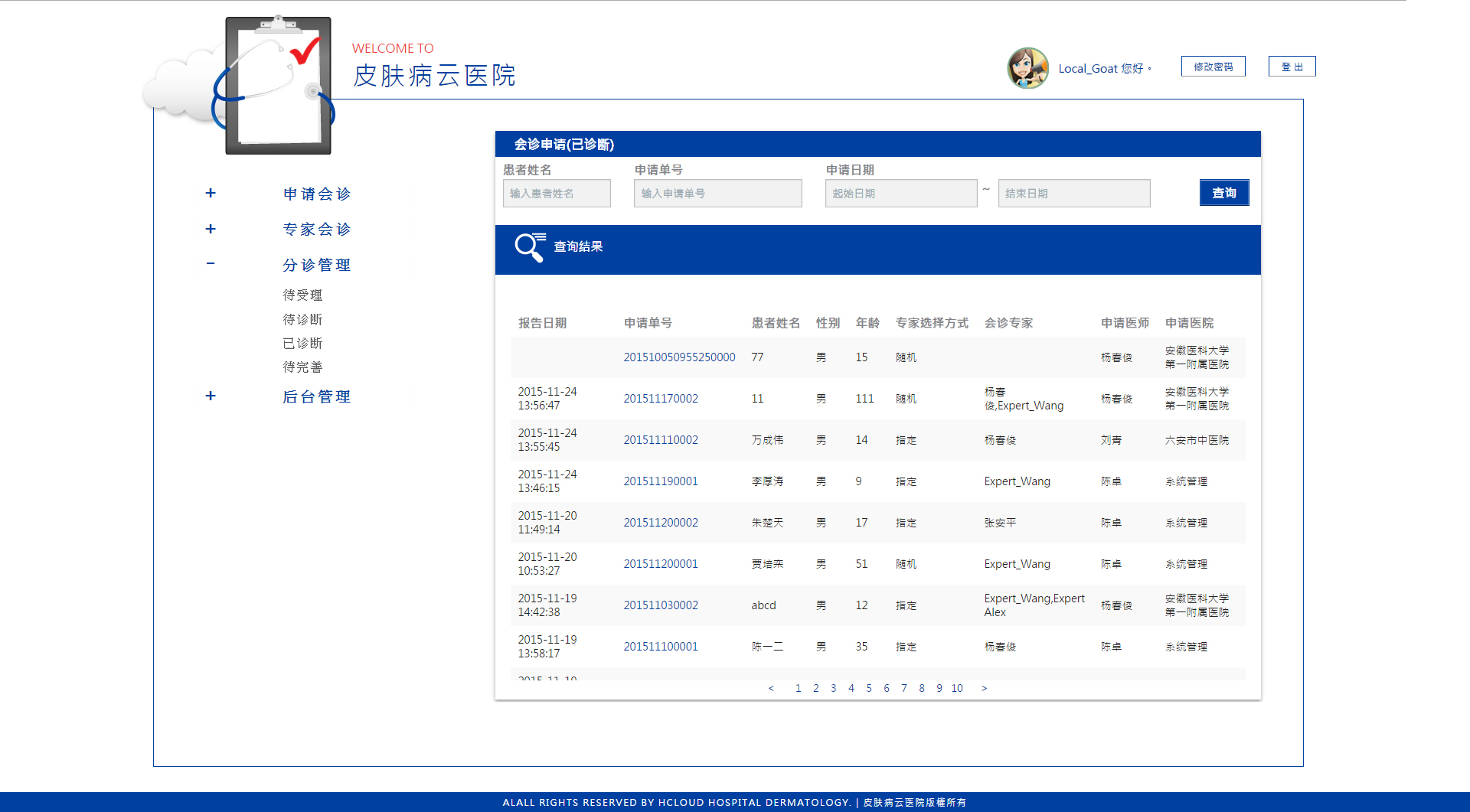
Task: Select the 待完善 submenu item
Action: [302, 367]
